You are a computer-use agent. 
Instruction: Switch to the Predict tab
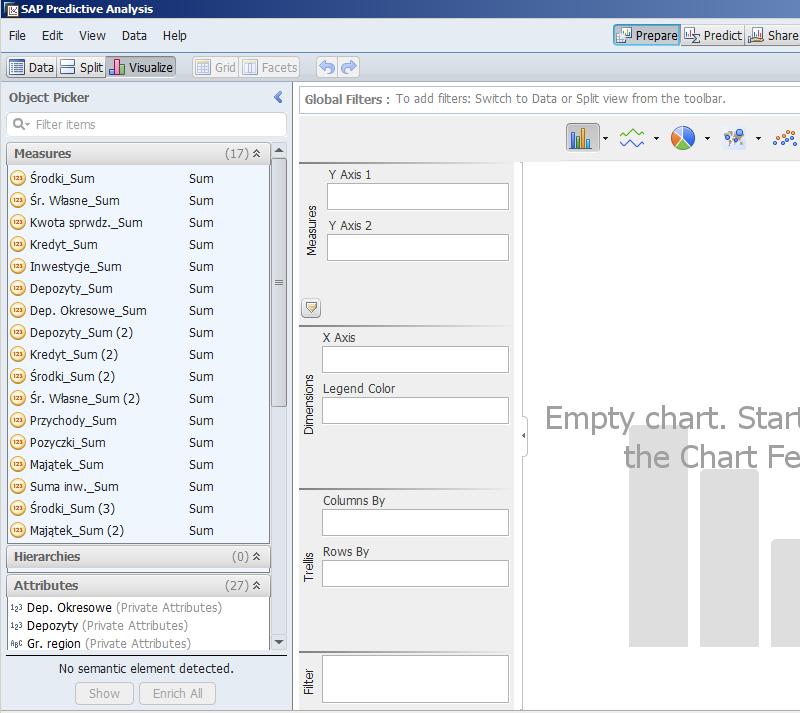tap(713, 35)
